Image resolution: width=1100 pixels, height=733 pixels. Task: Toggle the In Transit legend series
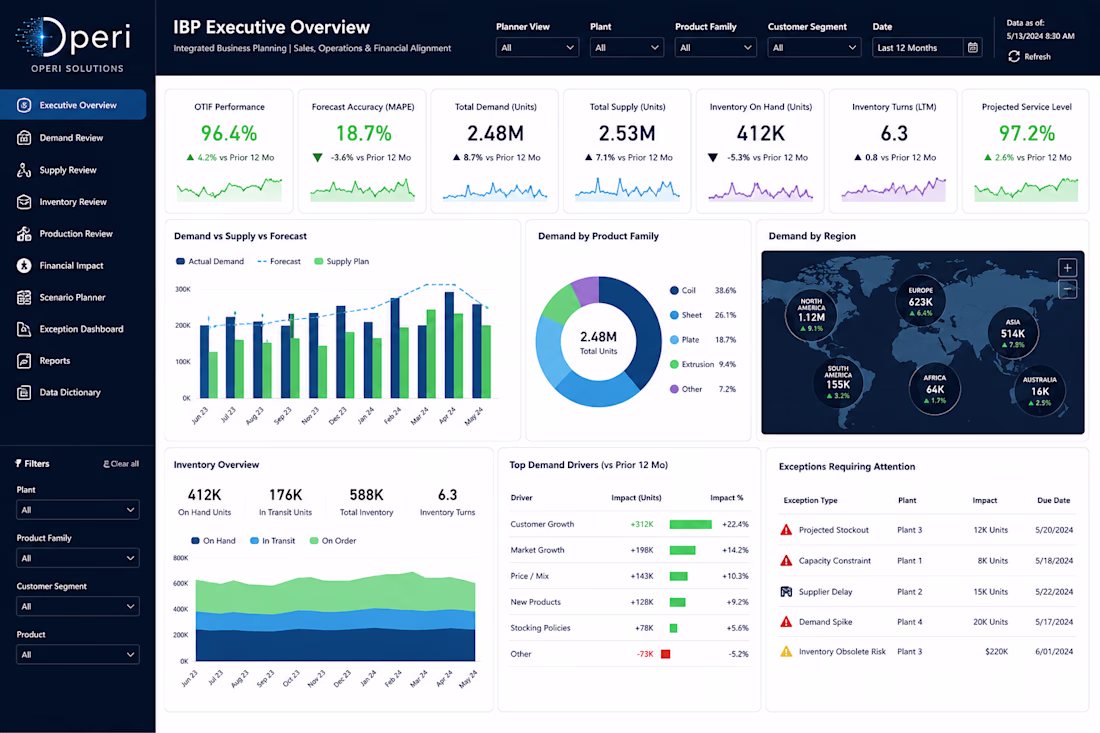pyautogui.click(x=273, y=541)
